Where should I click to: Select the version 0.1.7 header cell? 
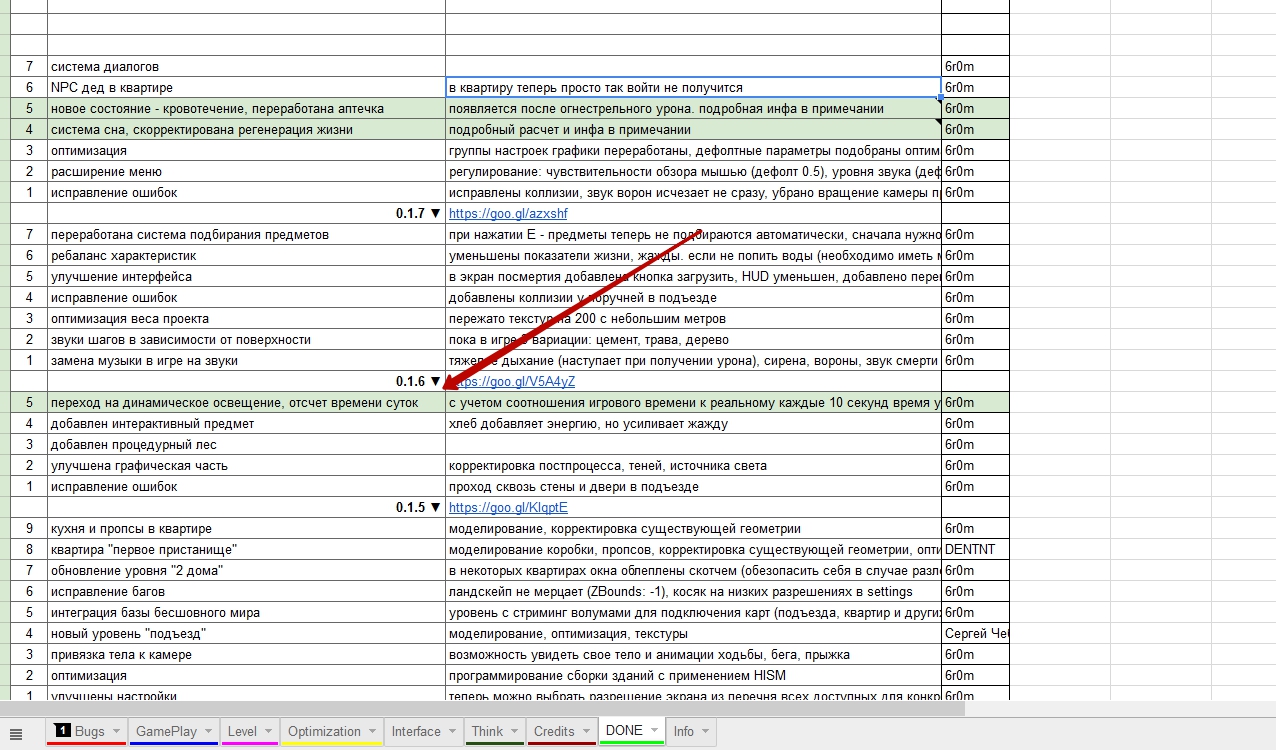tap(246, 213)
